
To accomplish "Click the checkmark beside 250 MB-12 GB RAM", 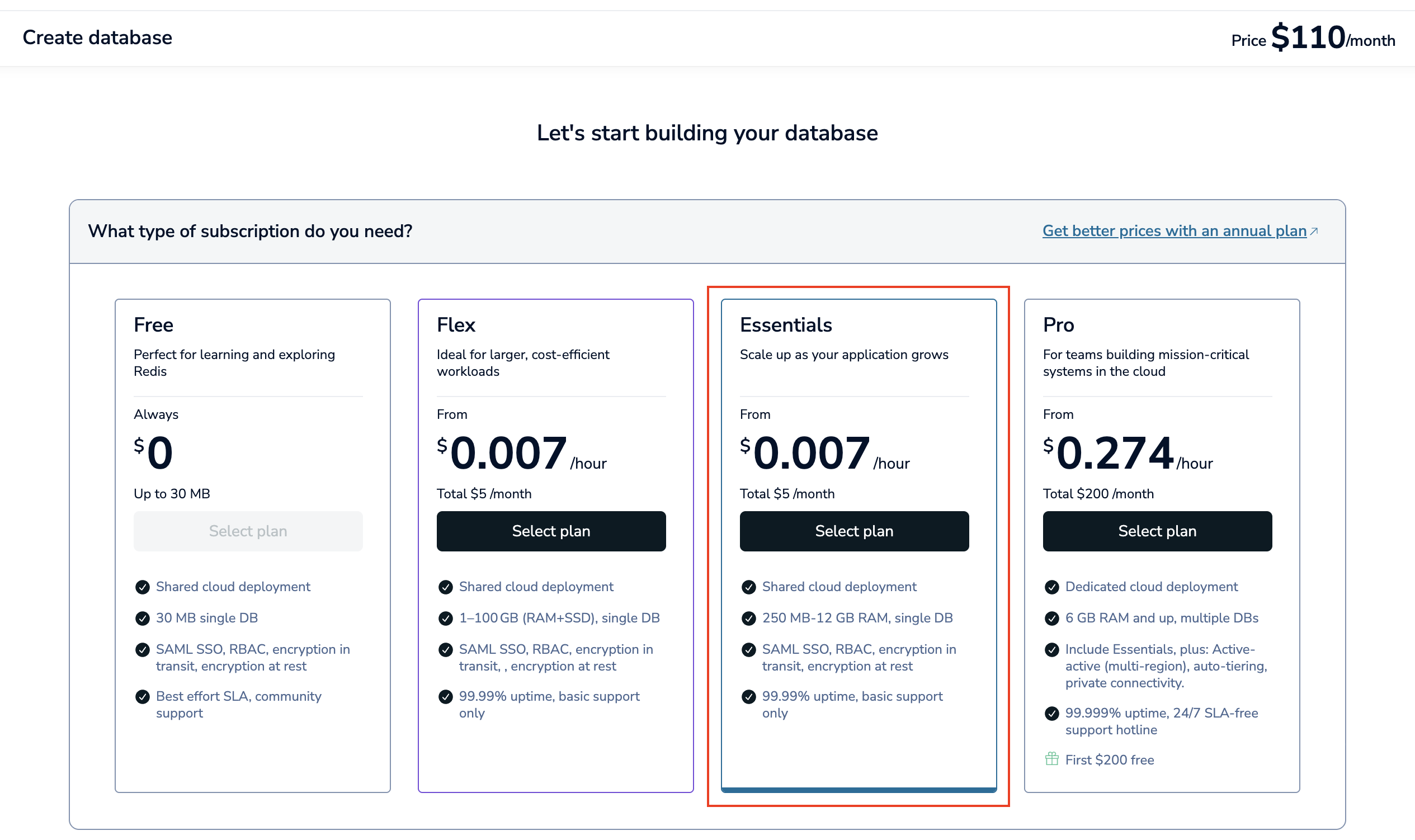I will point(748,618).
